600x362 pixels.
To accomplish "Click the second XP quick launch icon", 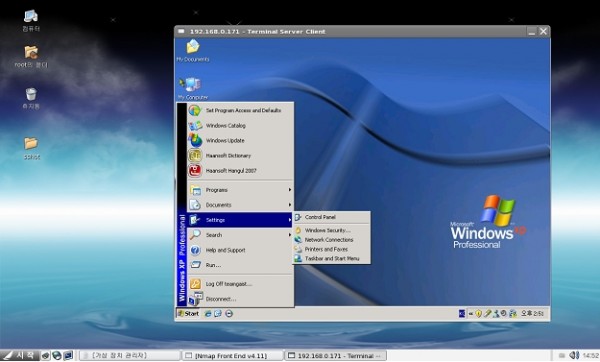I will coord(218,314).
